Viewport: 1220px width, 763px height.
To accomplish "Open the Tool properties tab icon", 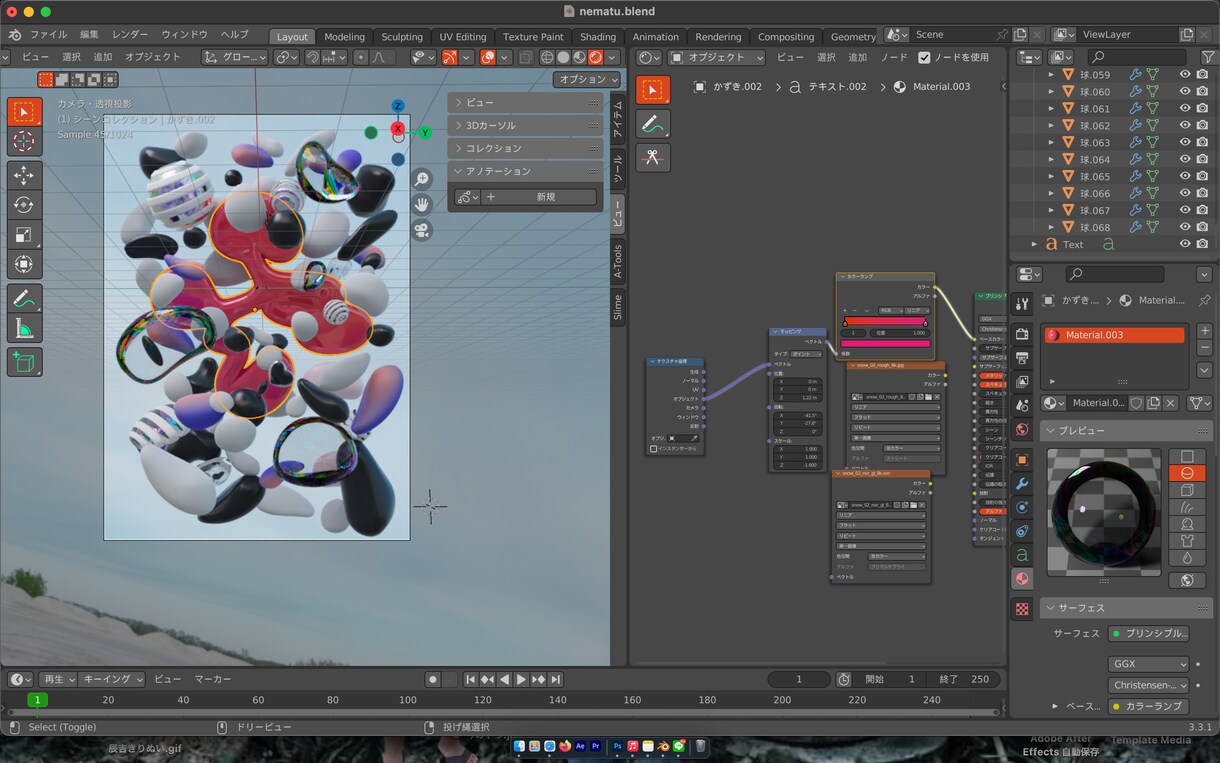I will point(1021,303).
